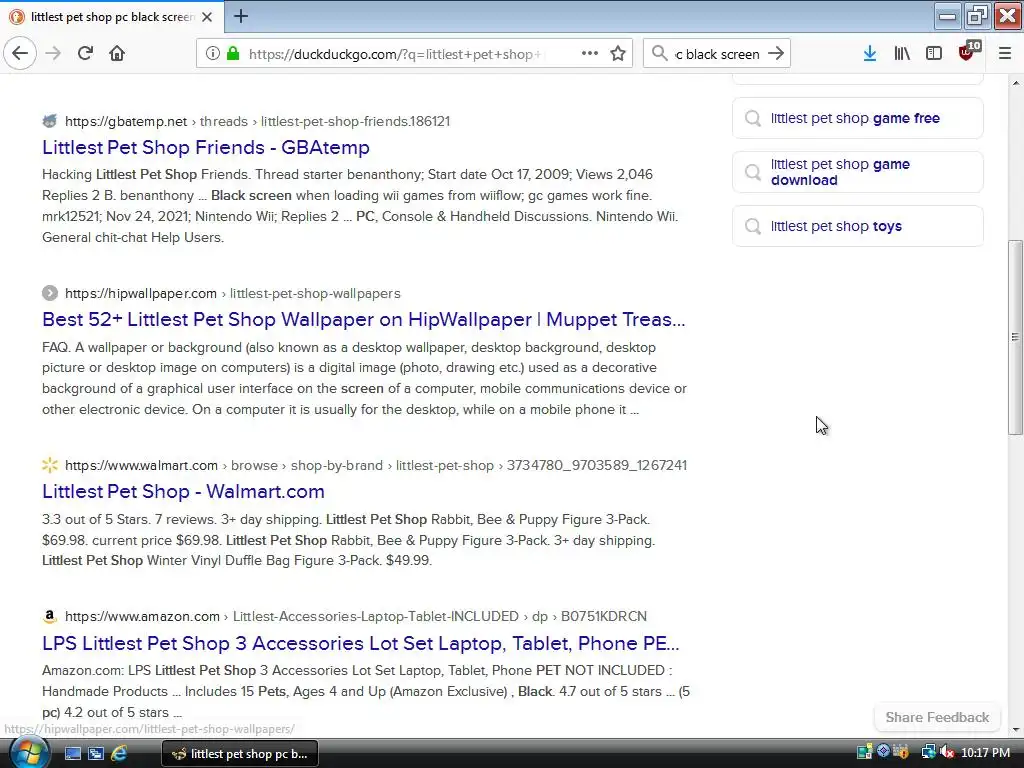The height and width of the screenshot is (768, 1024).
Task: Bookmark this page with the star
Action: (x=618, y=54)
